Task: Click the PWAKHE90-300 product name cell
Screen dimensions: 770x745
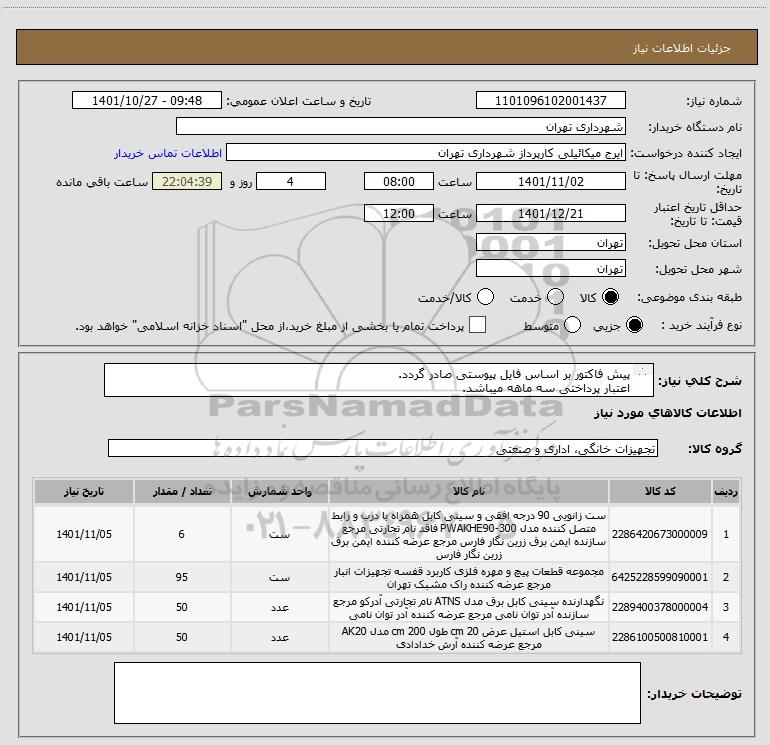Action: click(x=469, y=535)
